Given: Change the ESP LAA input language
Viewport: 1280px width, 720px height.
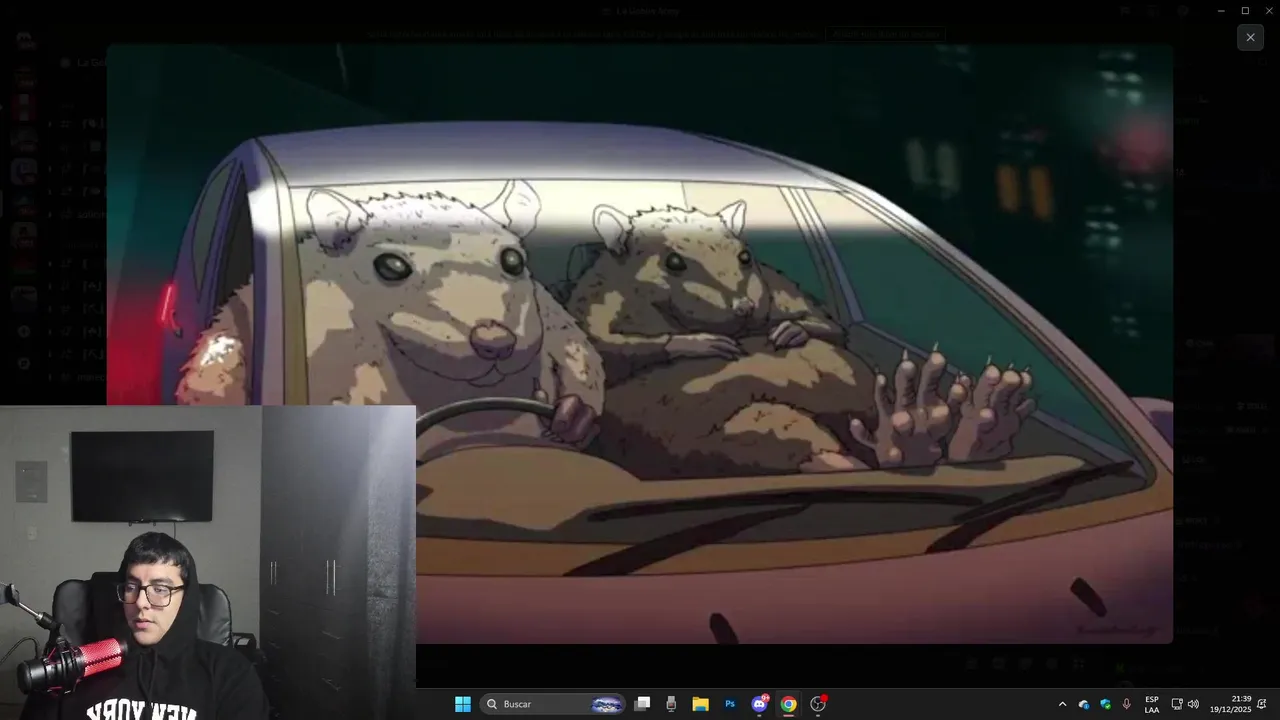Looking at the screenshot, I should click(x=1152, y=704).
